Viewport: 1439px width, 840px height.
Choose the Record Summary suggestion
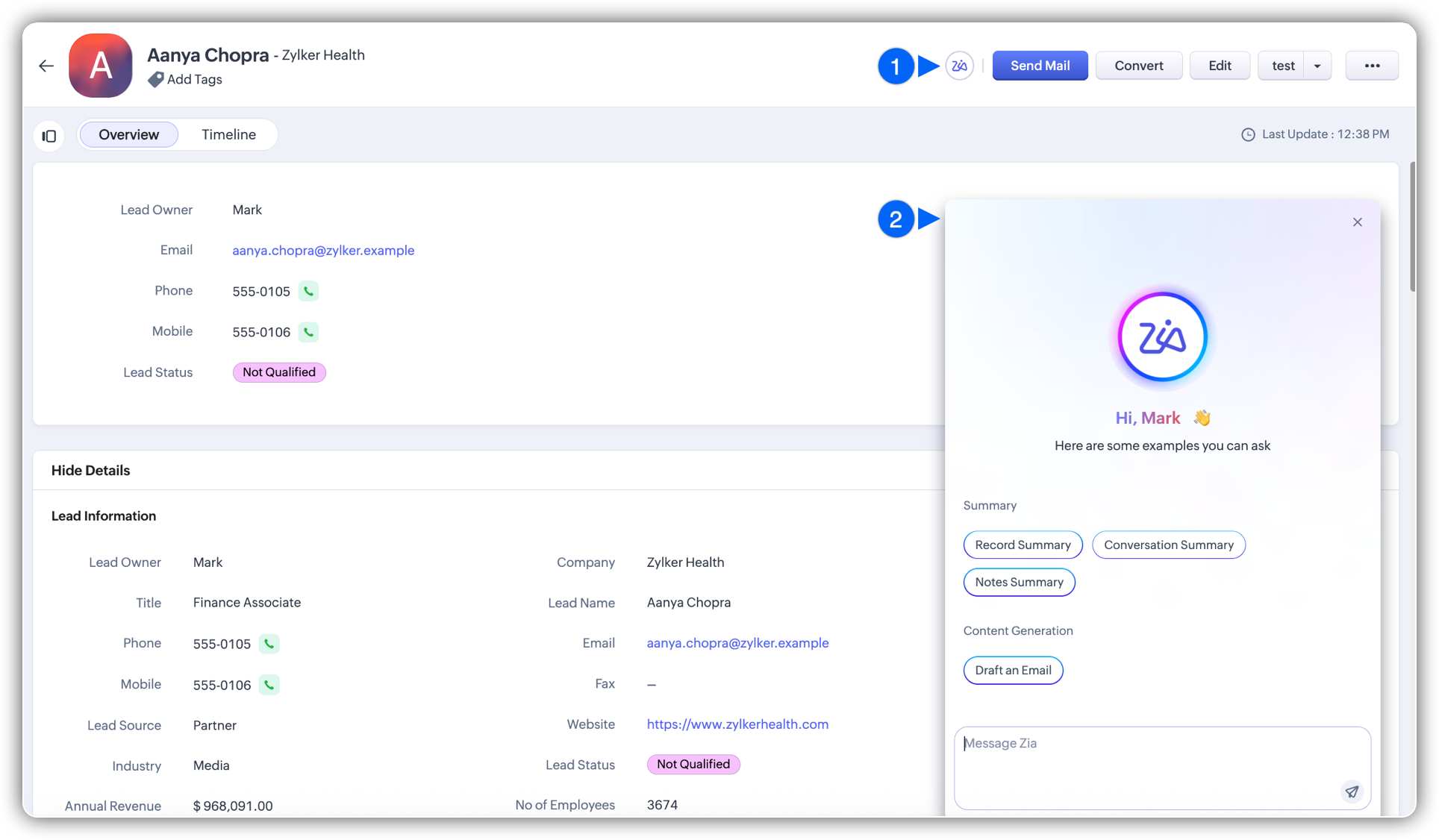[x=1023, y=545]
